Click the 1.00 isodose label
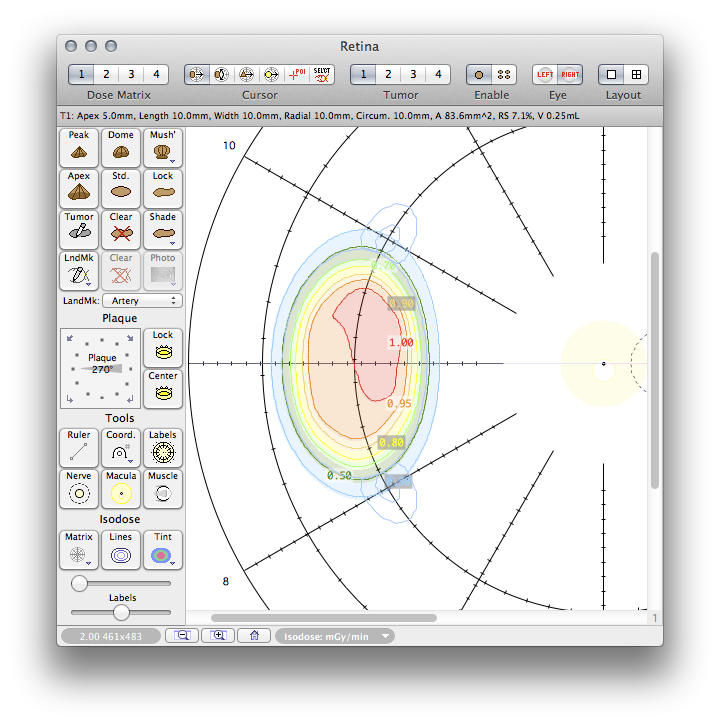720x725 pixels. (401, 342)
